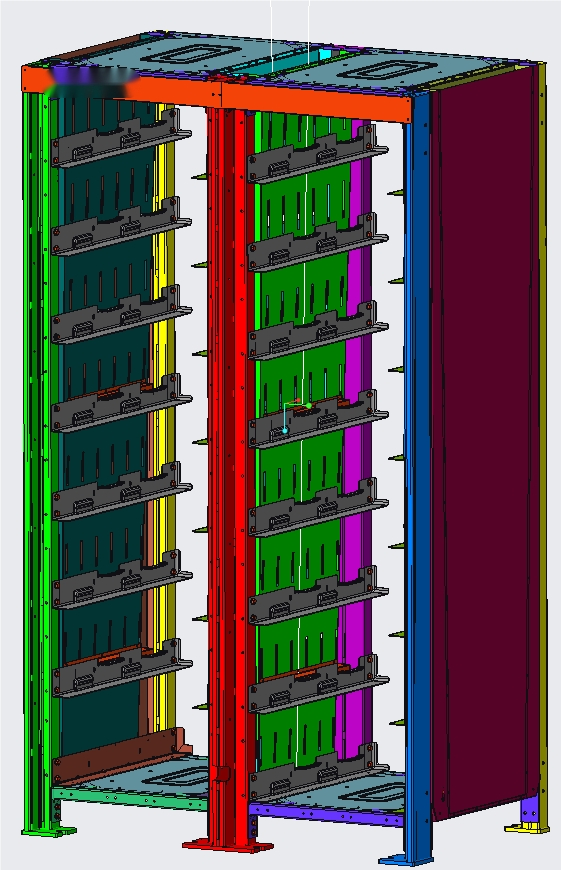Click the orange top beam above right bay
The height and width of the screenshot is (870, 561).
(x=316, y=102)
